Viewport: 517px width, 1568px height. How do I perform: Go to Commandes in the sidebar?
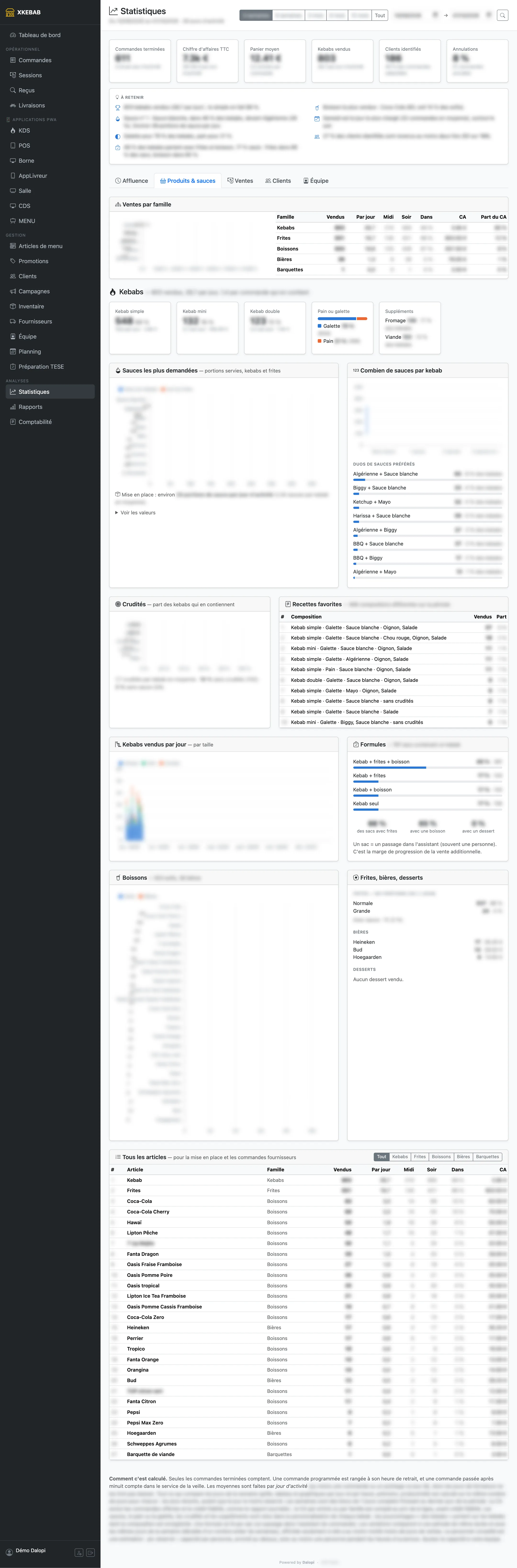50,60
